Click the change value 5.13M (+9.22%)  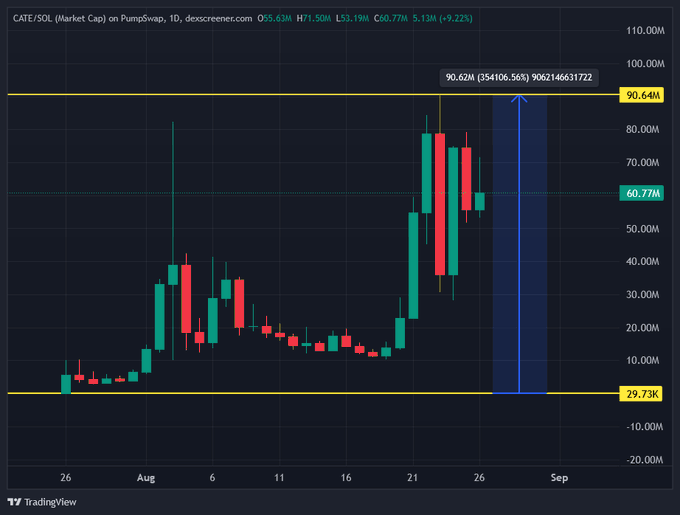click(442, 18)
